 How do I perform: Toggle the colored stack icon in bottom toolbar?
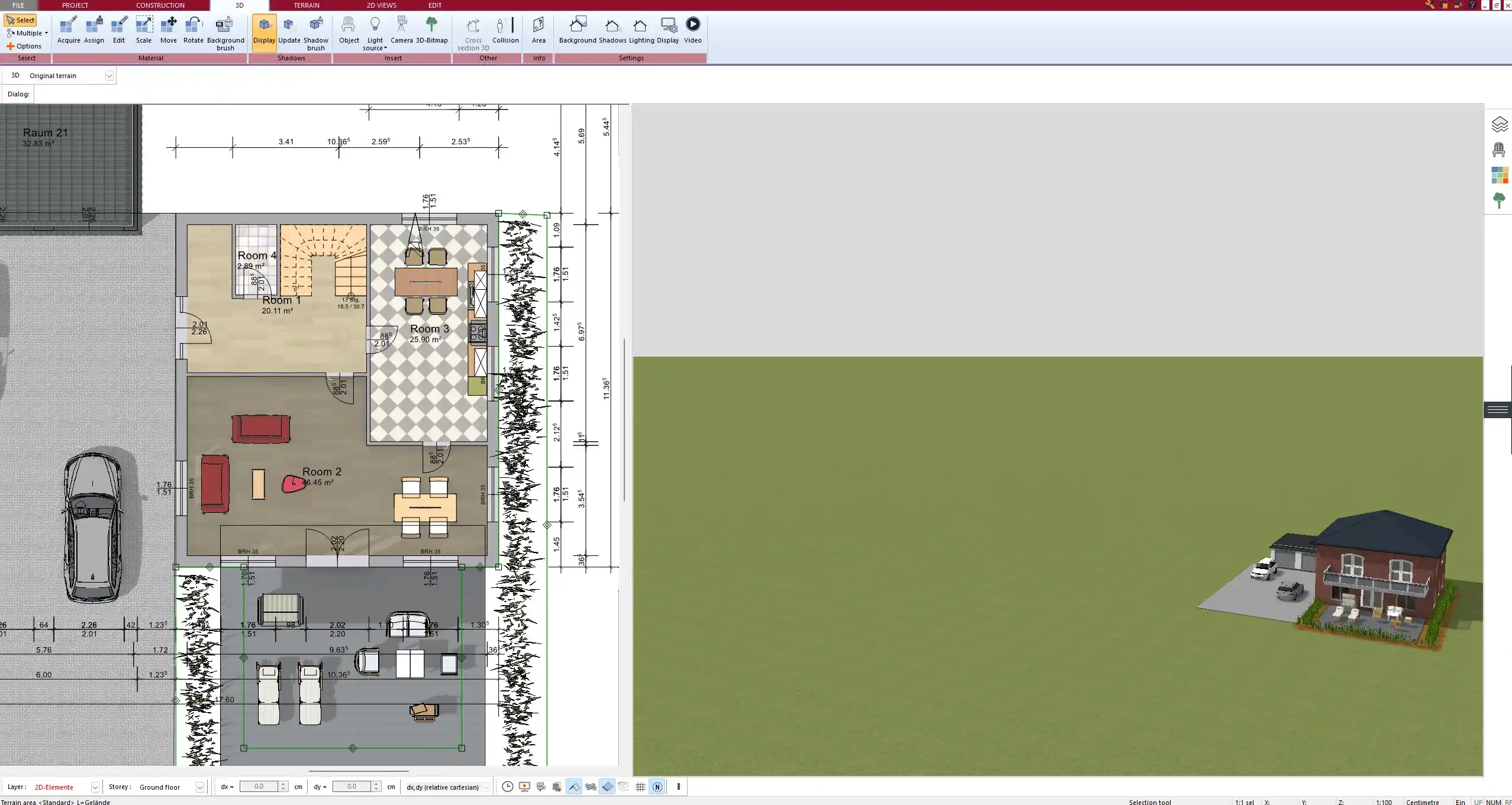point(557,787)
